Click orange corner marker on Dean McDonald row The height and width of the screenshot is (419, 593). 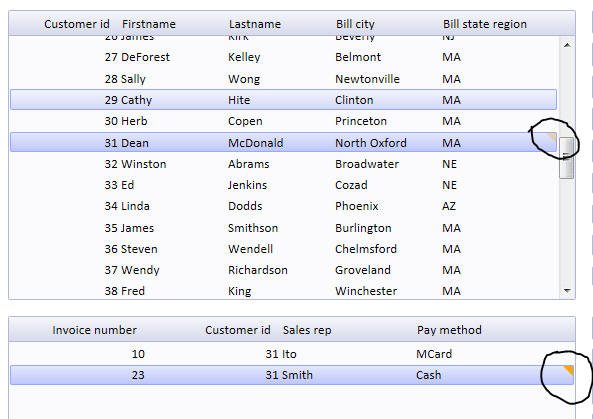(552, 136)
